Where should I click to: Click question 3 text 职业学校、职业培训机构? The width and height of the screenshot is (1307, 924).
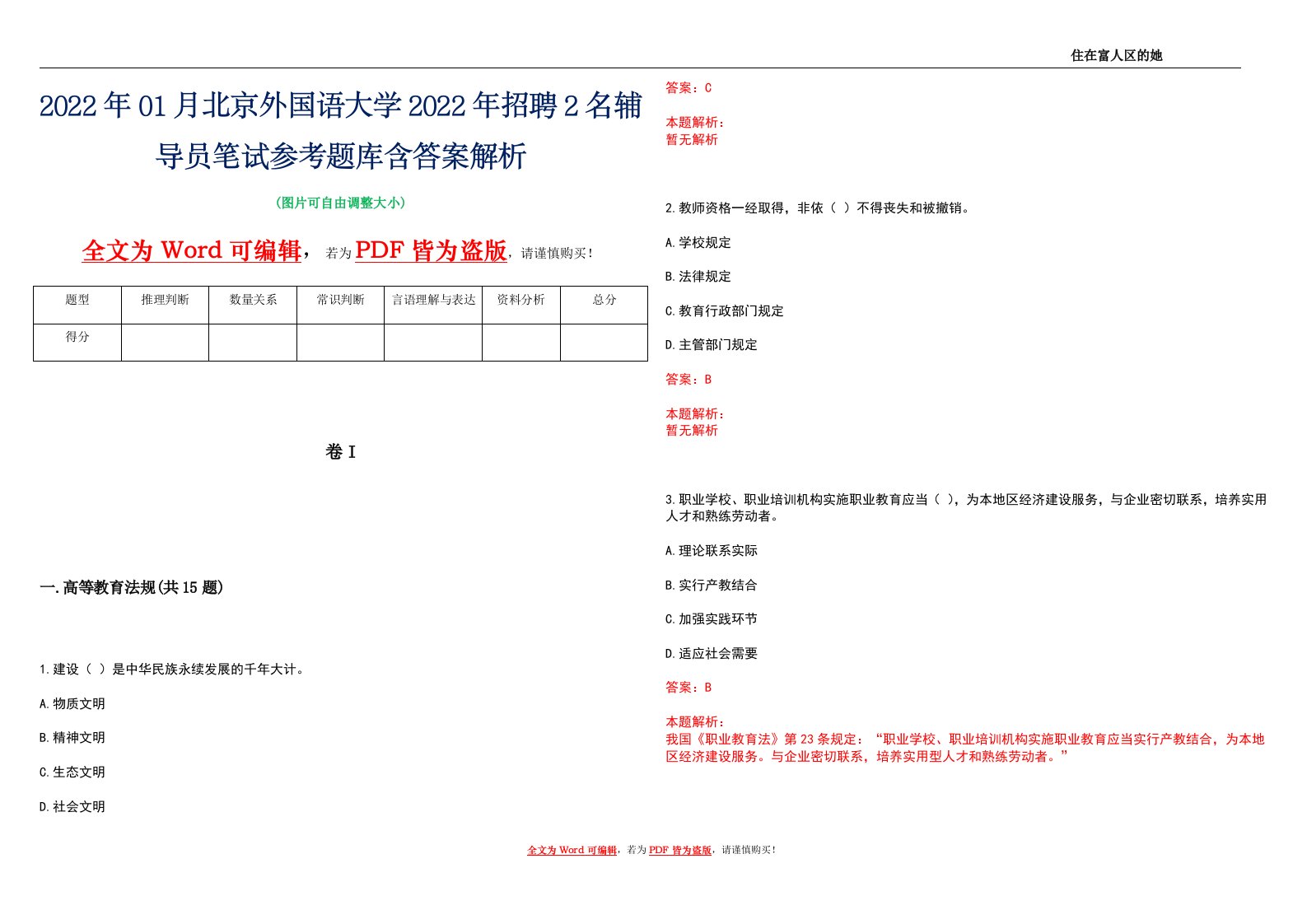(966, 508)
